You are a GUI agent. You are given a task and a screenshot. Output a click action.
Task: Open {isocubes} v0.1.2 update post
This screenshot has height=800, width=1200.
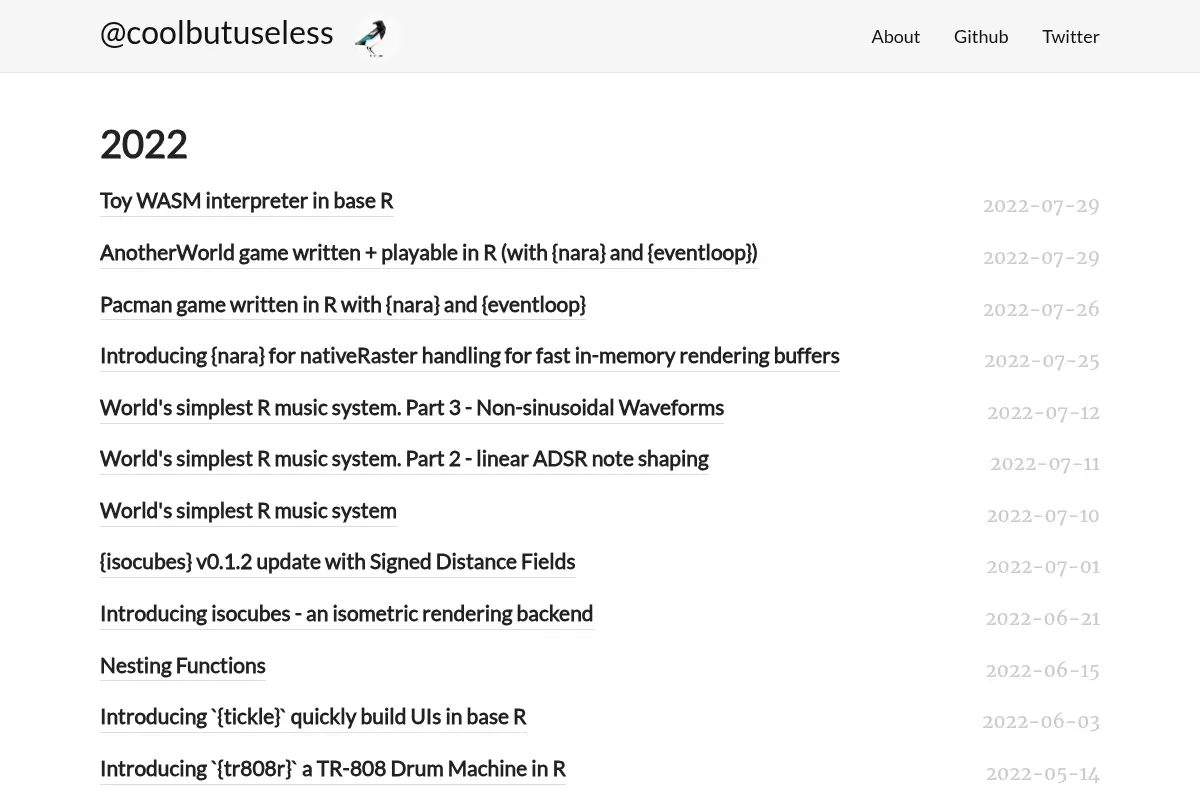point(338,562)
